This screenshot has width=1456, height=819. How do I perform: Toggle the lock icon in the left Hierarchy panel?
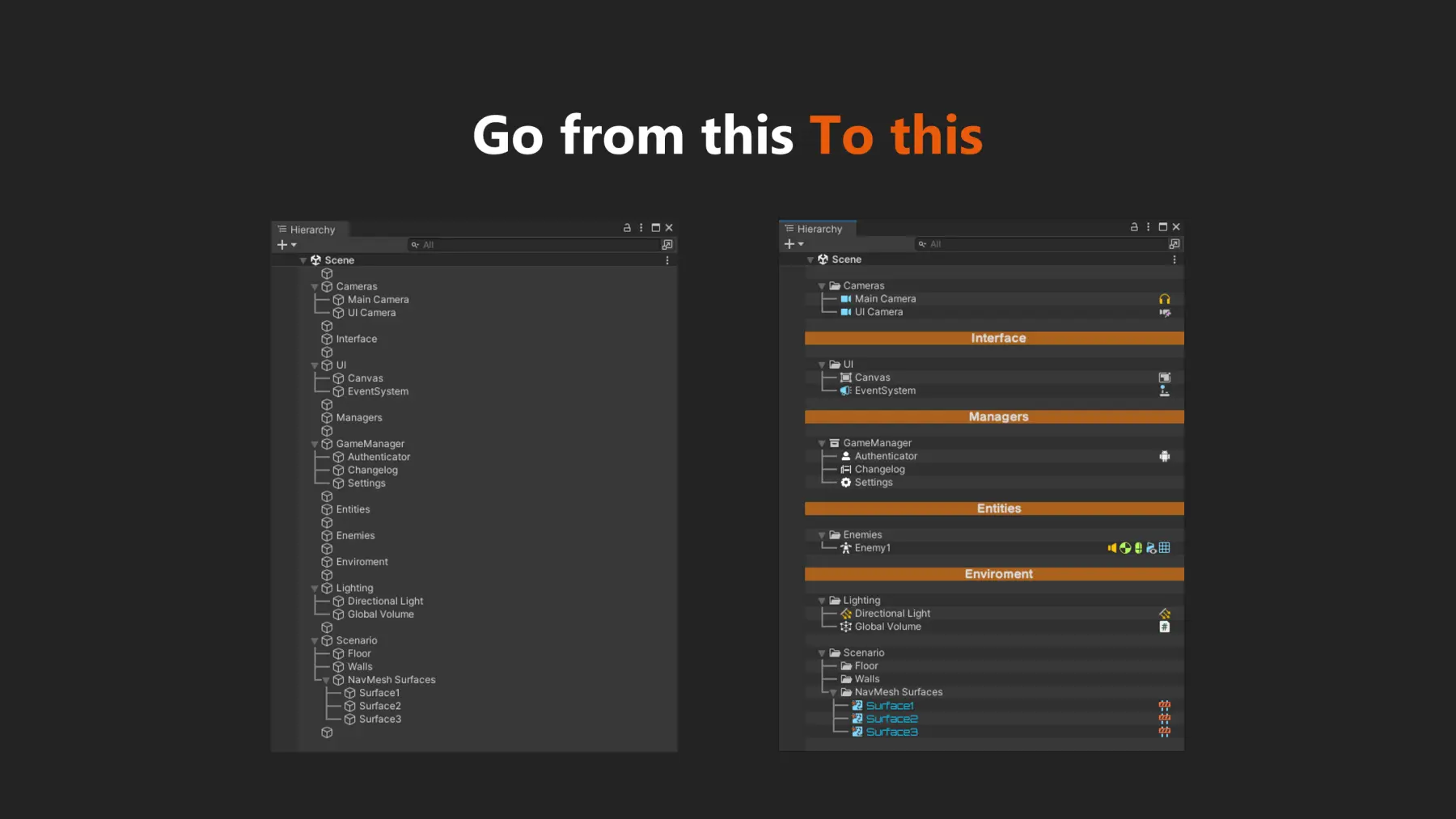tap(627, 228)
